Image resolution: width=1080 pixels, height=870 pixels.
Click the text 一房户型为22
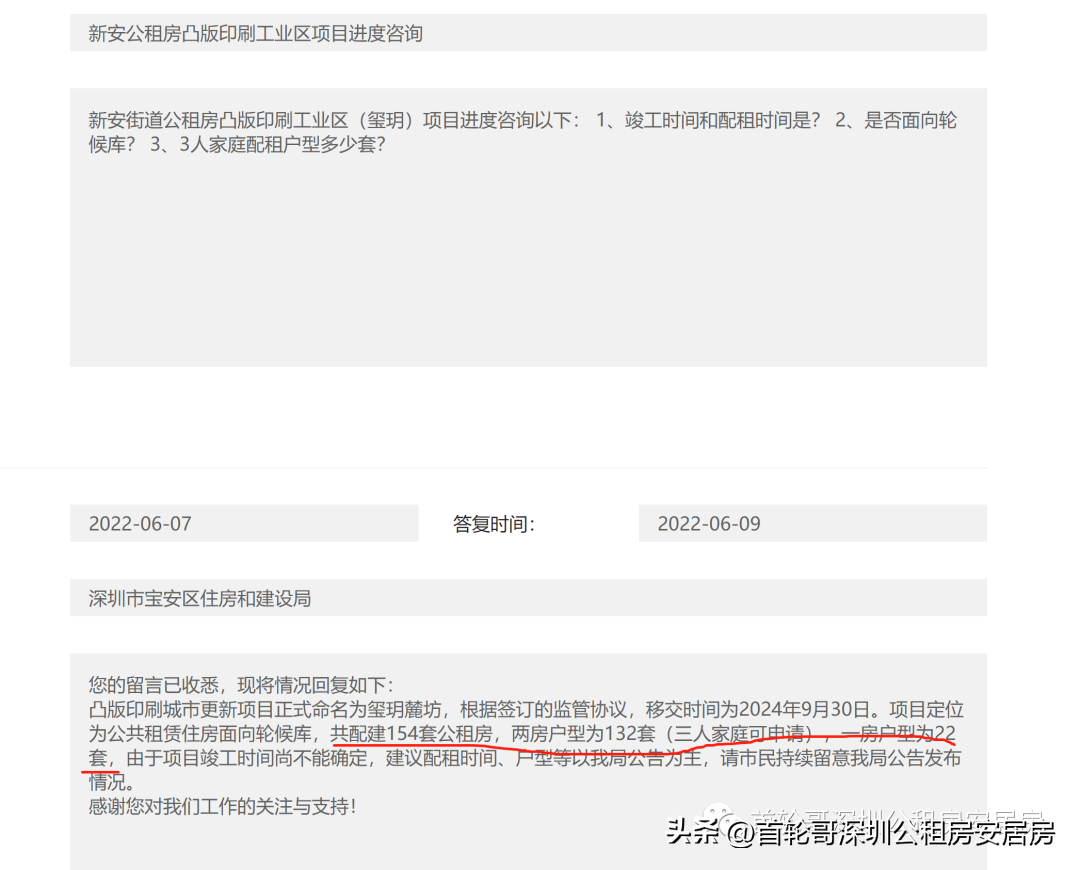[x=898, y=734]
